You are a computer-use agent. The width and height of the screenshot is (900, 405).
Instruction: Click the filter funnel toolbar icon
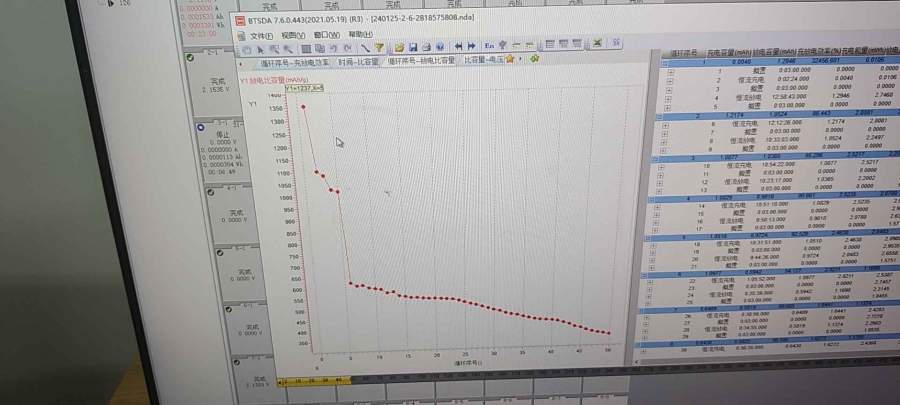click(380, 46)
